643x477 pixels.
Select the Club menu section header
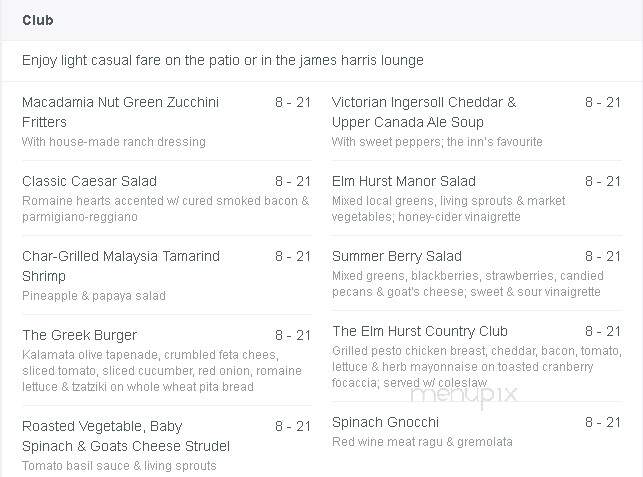pyautogui.click(x=38, y=20)
